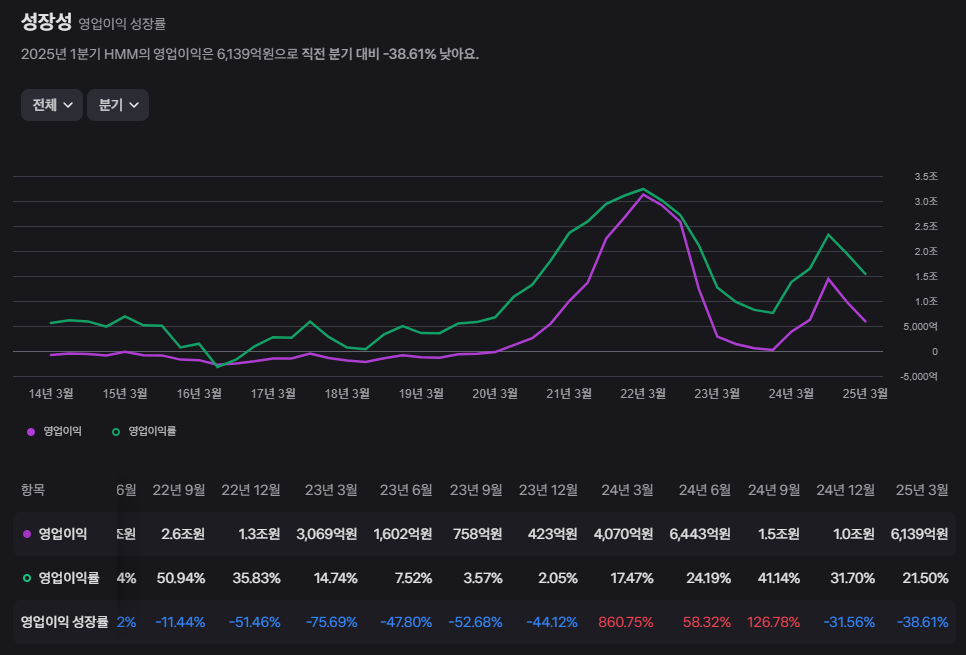Click the 3,069억원 operating profit cell
This screenshot has height=655, width=966.
click(x=327, y=534)
